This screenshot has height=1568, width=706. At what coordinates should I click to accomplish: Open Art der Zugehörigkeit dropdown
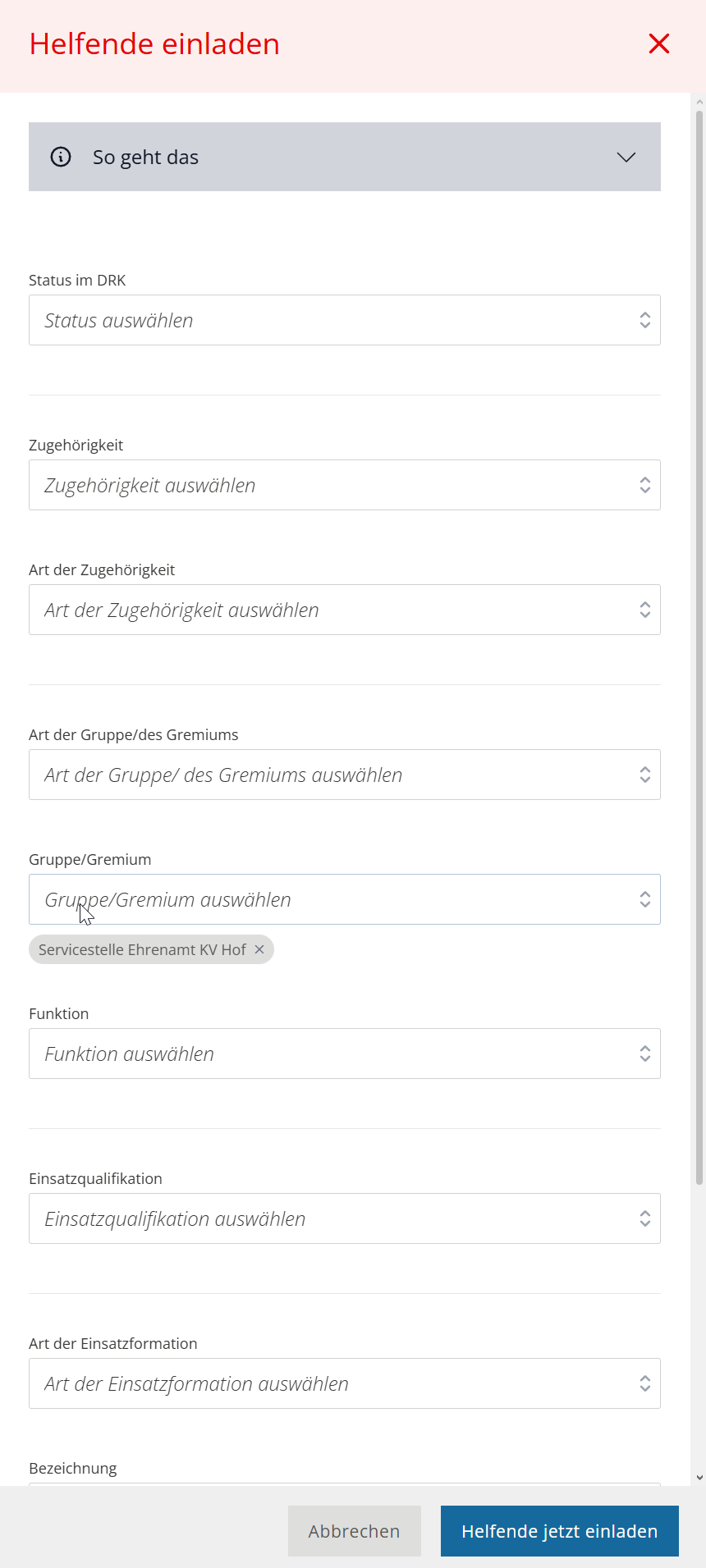click(328, 610)
